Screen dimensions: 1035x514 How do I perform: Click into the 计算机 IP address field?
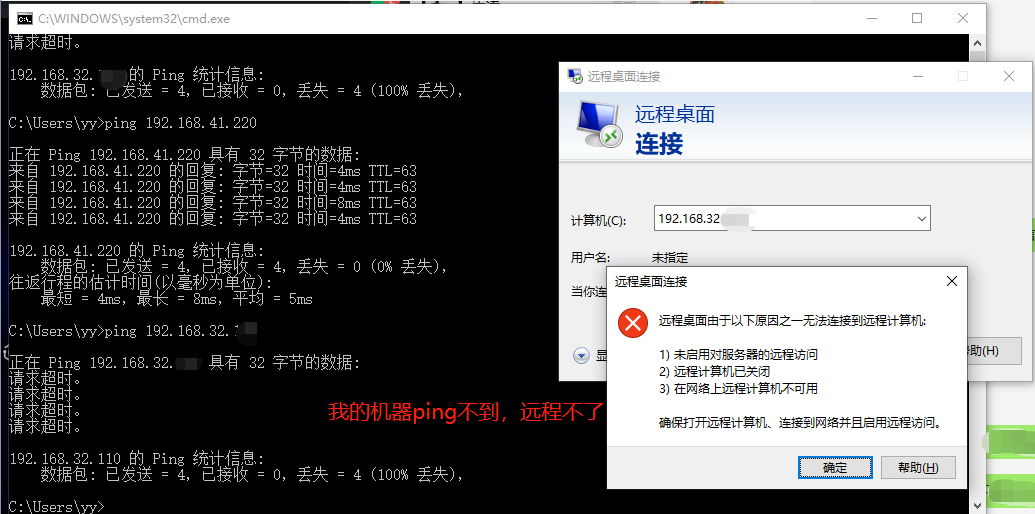pyautogui.click(x=780, y=218)
